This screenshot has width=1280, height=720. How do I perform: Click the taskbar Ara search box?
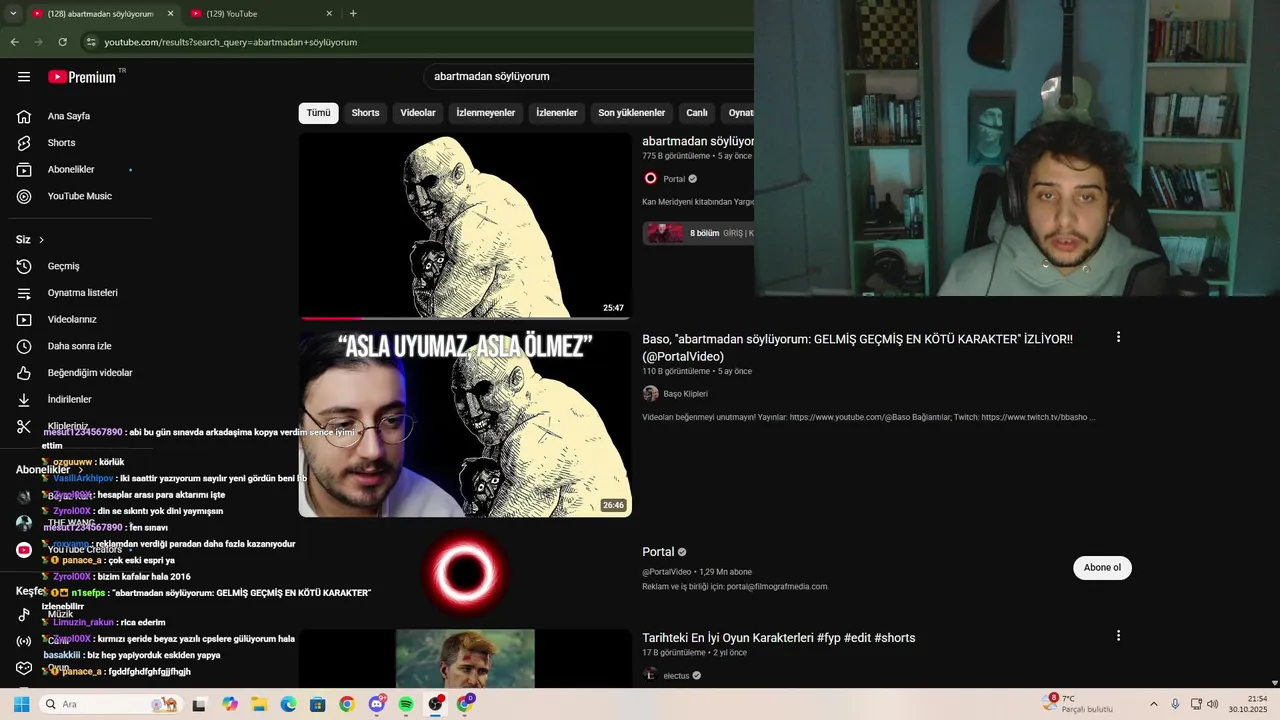(110, 704)
